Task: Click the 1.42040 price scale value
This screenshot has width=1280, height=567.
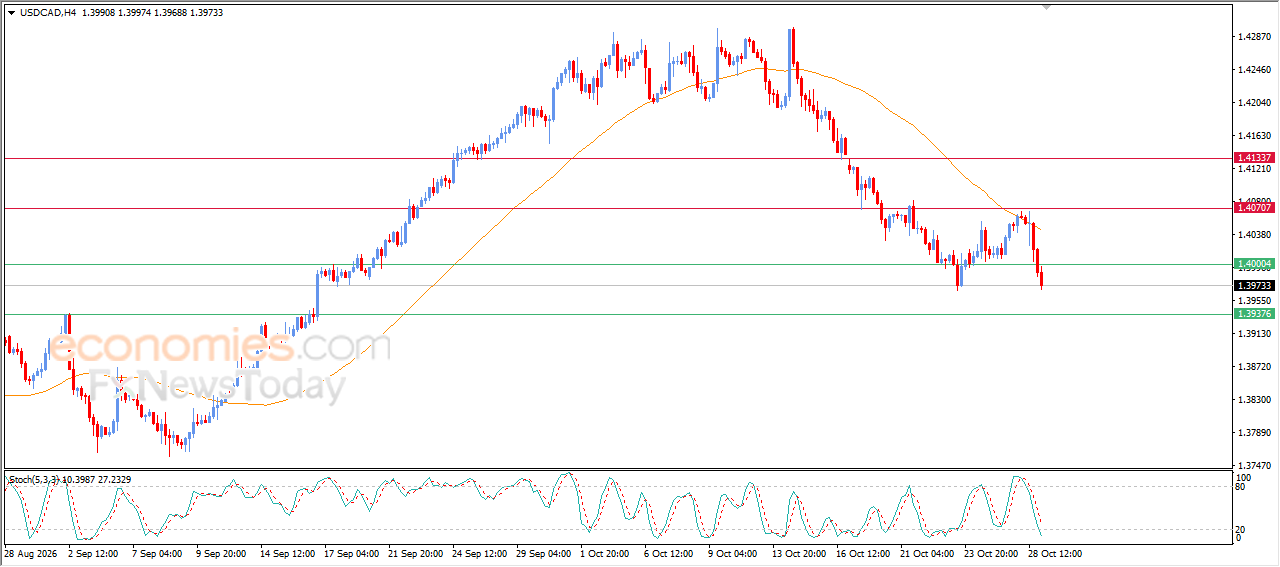Action: pyautogui.click(x=1254, y=103)
